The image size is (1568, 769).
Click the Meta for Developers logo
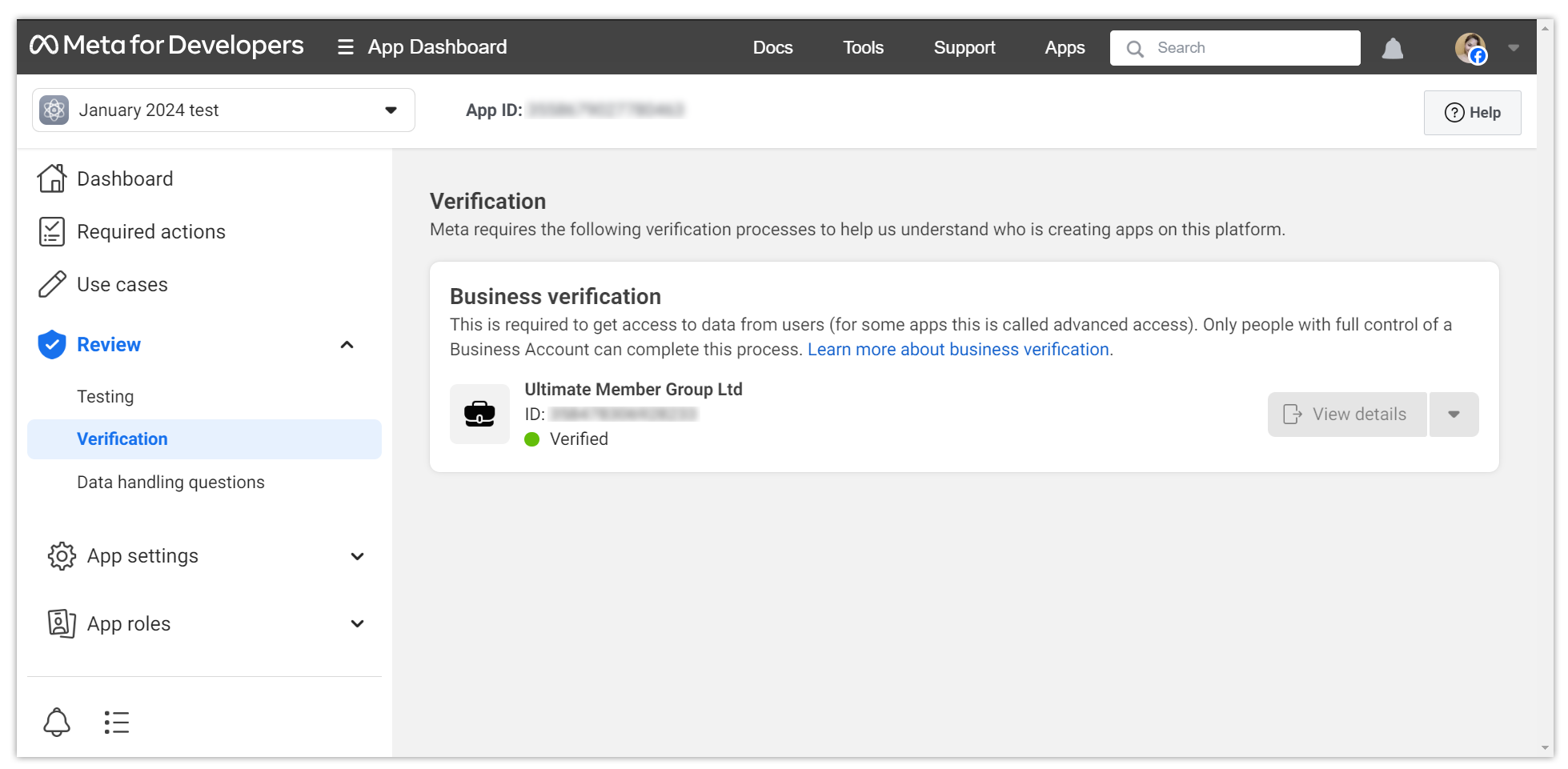click(x=166, y=46)
